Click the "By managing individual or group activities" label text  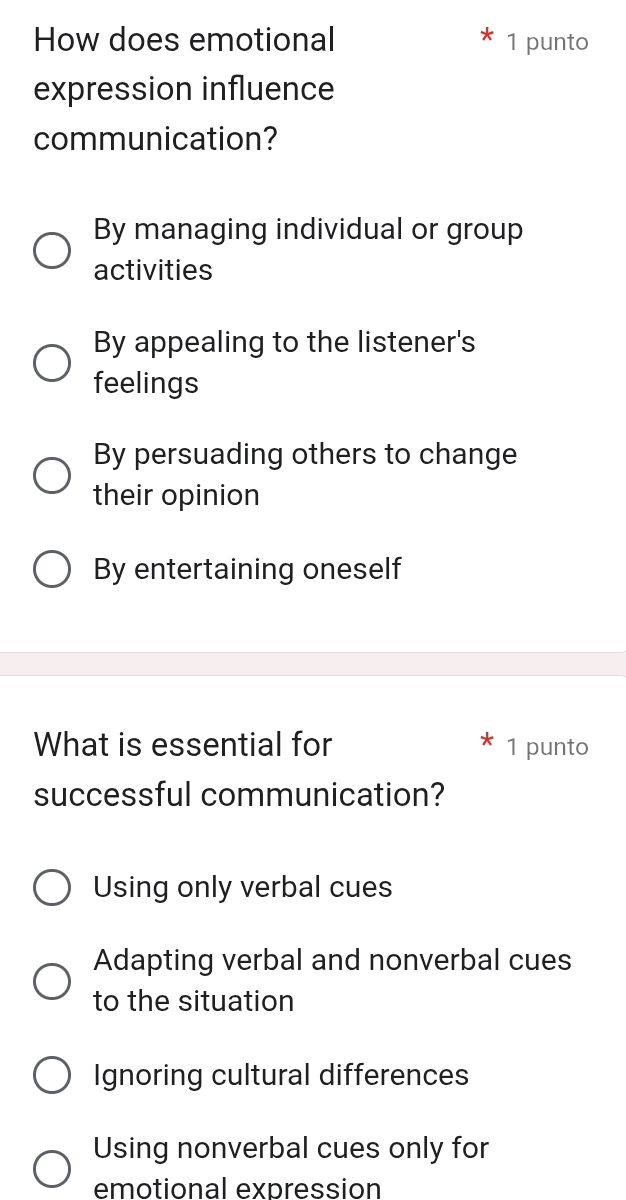click(x=307, y=250)
